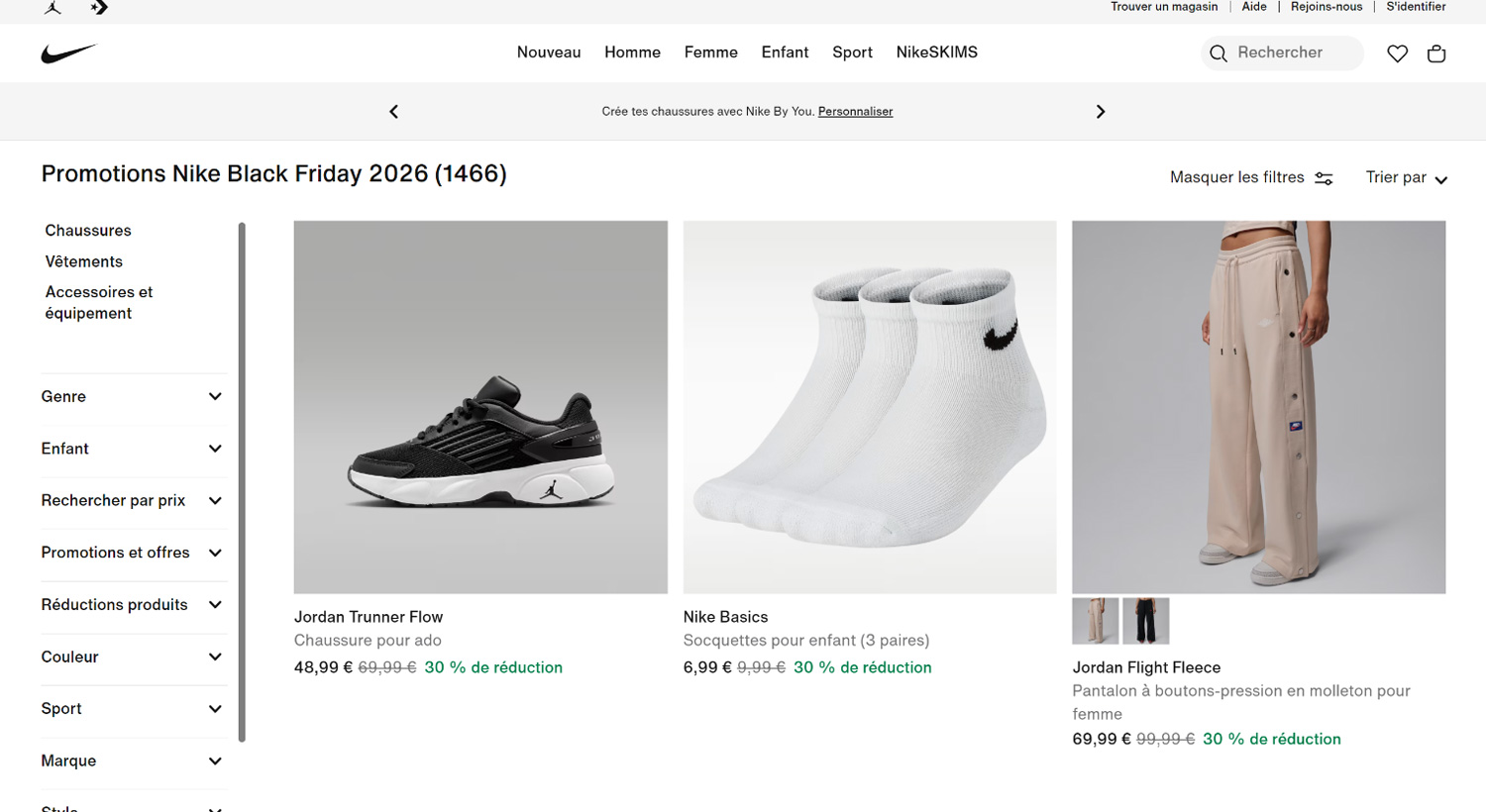
Task: Show previous banner message with left arrow
Action: tap(394, 112)
